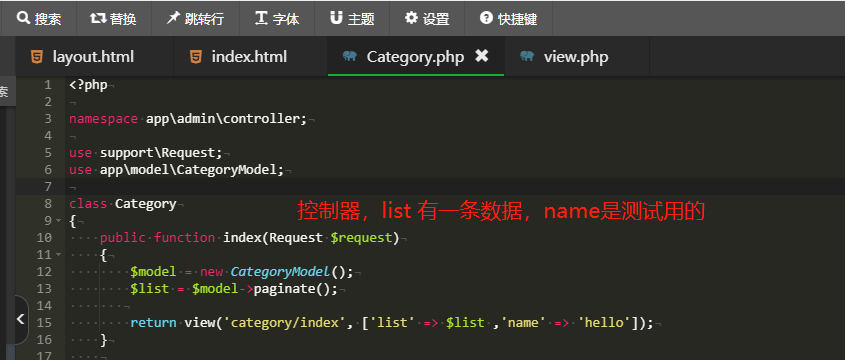Click the '<?php' opening tag
The height and width of the screenshot is (360, 845).
click(88, 85)
